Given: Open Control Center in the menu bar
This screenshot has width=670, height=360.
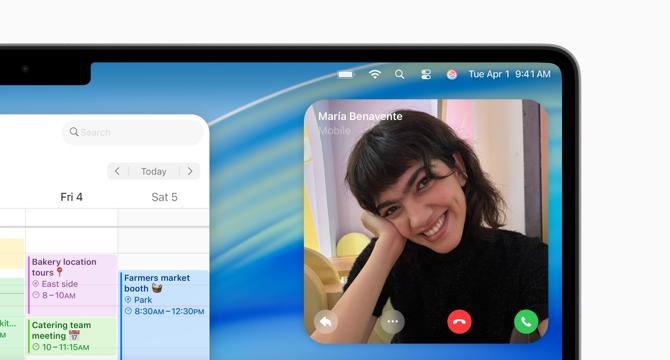Looking at the screenshot, I should [426, 75].
